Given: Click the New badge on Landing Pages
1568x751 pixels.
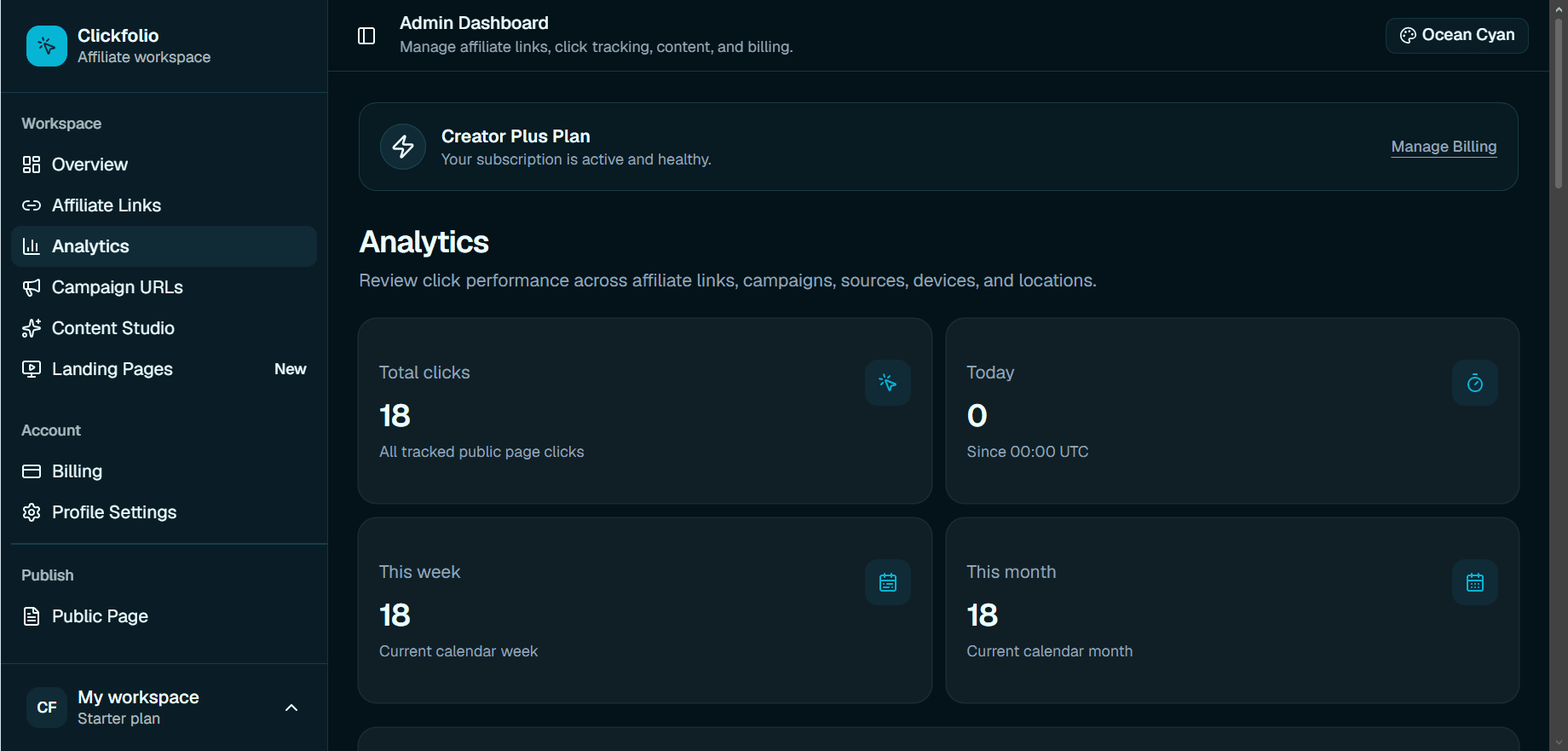Looking at the screenshot, I should (291, 369).
